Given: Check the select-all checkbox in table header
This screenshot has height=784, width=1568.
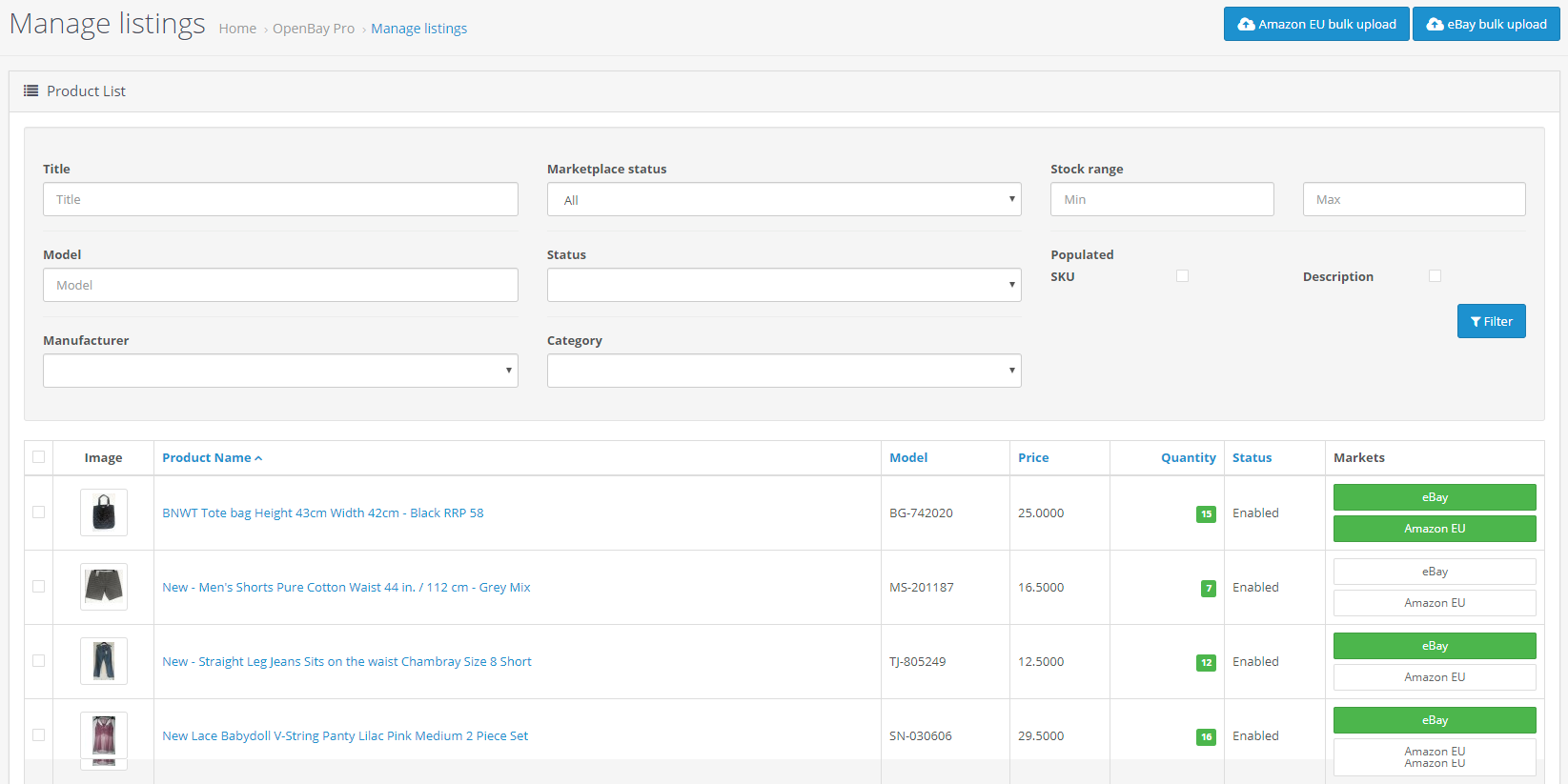Looking at the screenshot, I should click(38, 456).
